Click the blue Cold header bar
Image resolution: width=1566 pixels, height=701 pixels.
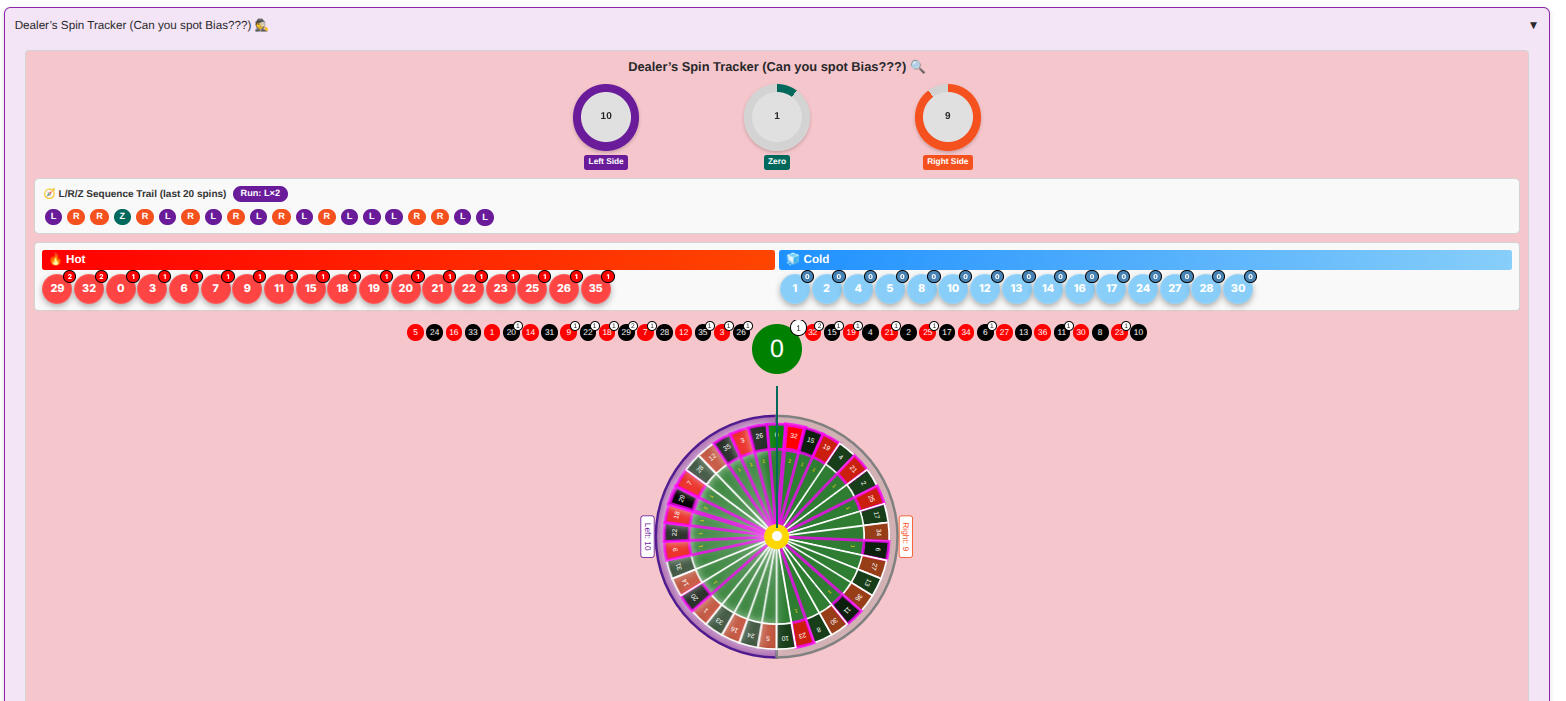coord(1145,260)
